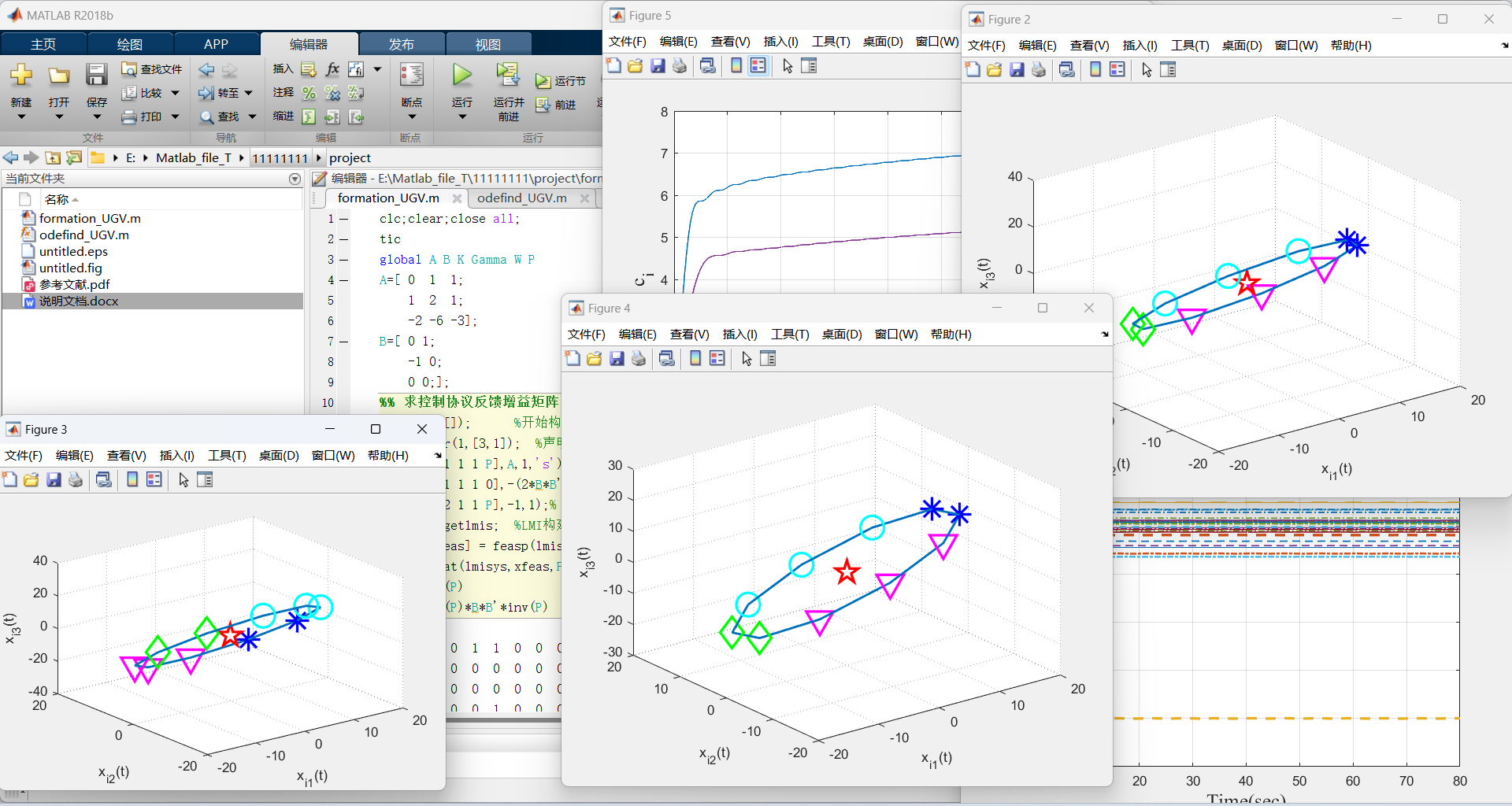Expand the Compare (比较) dropdown arrow
Viewport: 1512px width, 806px height.
click(x=175, y=93)
